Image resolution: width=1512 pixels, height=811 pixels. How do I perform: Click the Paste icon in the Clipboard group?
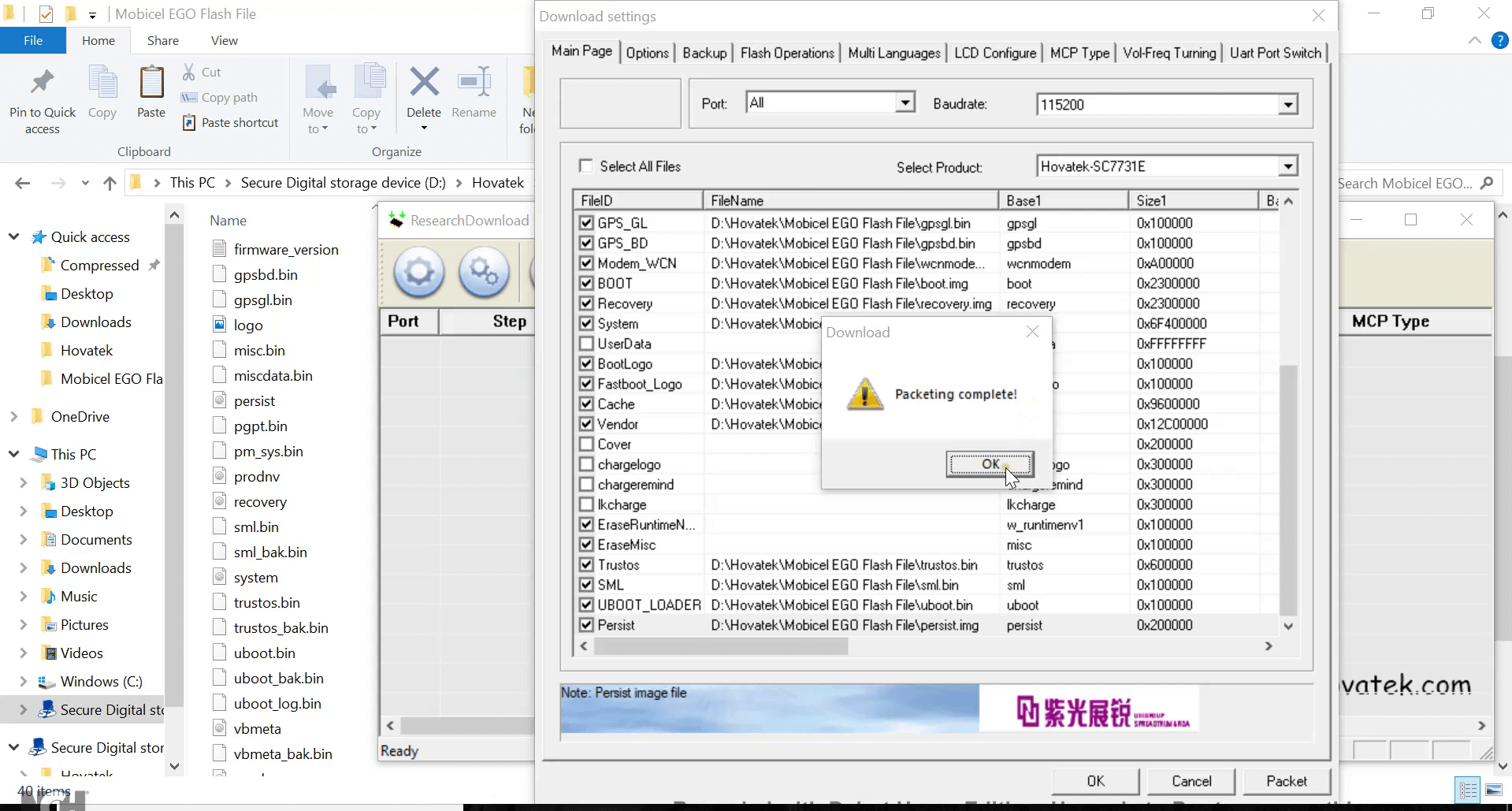point(151,82)
